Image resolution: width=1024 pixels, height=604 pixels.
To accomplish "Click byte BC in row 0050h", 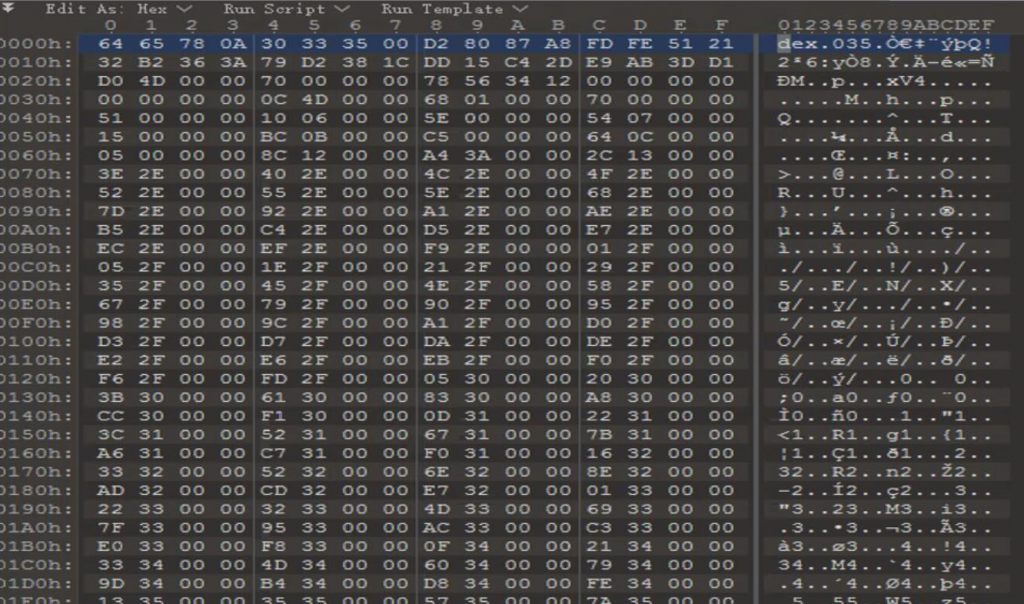I will (x=273, y=136).
